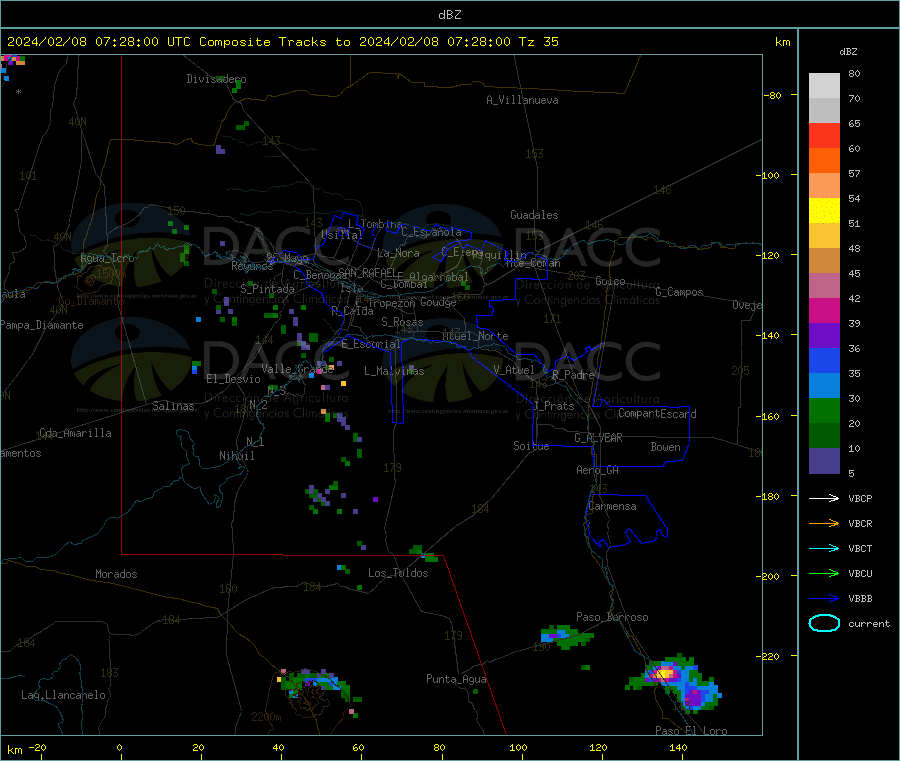Screen dimensions: 900x761
Task: Click the 'Aero_GA' map label
Action: point(598,470)
